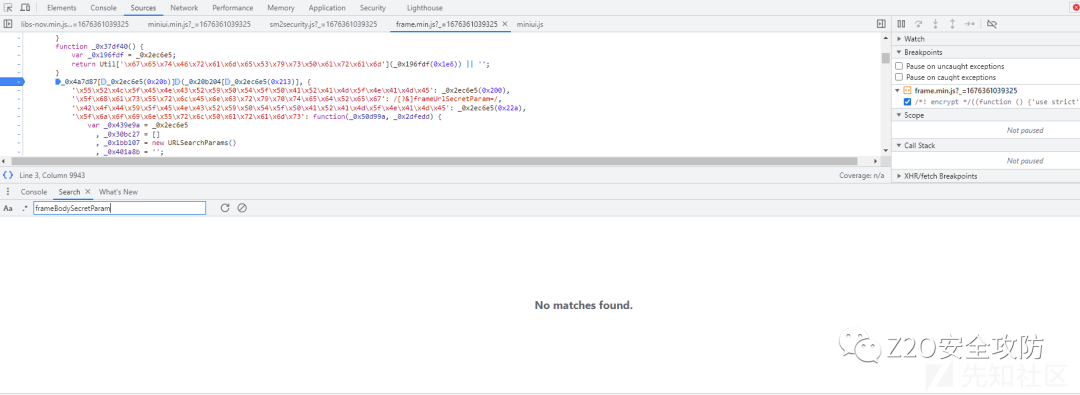Select the Sources panel tab
The image size is (1080, 395).
point(143,8)
